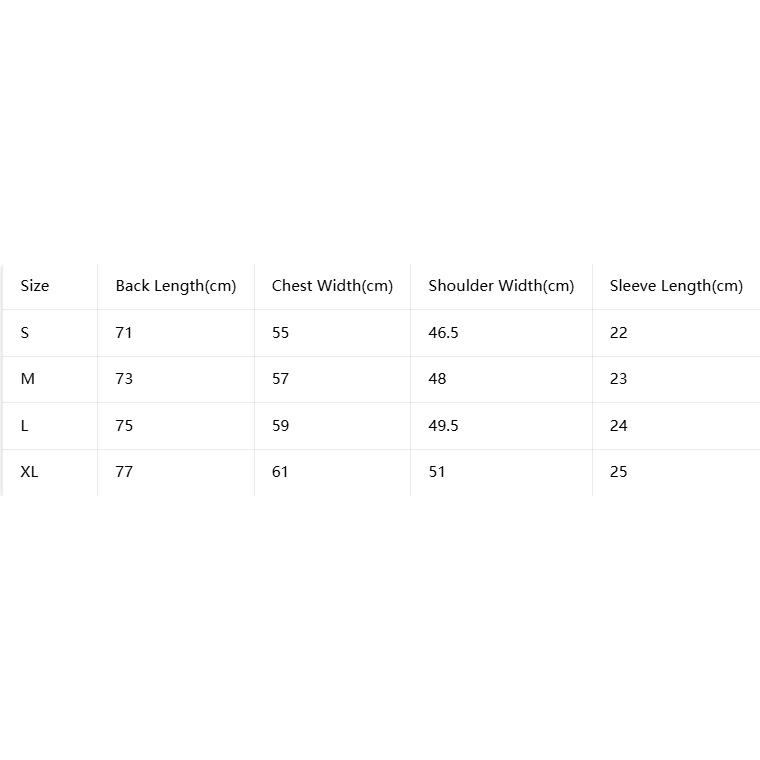Click the XL size row label
760x760 pixels.
[29, 472]
